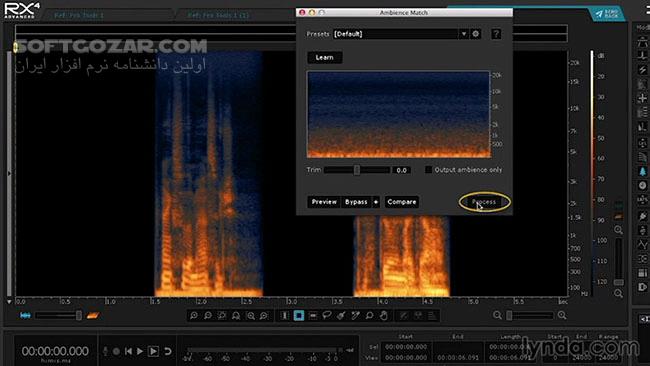Select the grab hand tool
Image resolution: width=650 pixels, height=366 pixels.
click(x=384, y=316)
